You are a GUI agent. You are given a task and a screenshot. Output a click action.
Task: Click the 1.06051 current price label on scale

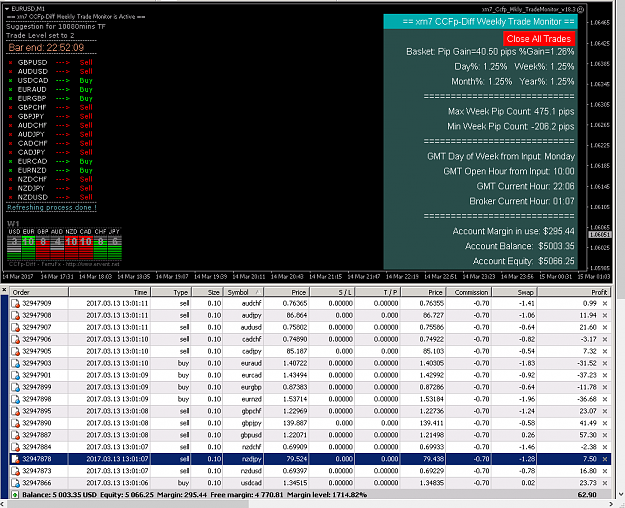600,234
